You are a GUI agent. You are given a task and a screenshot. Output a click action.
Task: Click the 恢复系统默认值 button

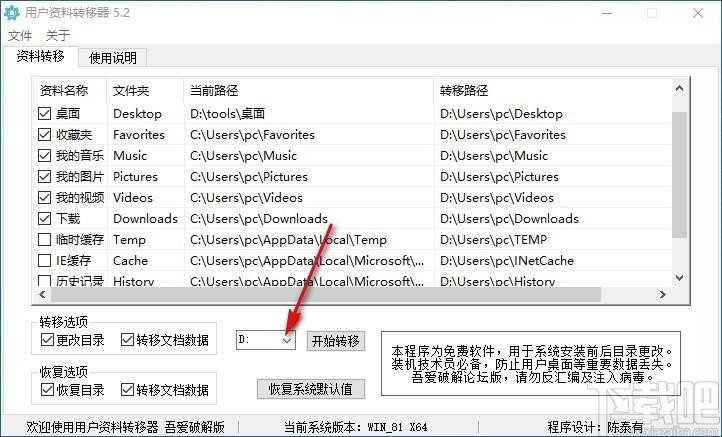tap(311, 389)
